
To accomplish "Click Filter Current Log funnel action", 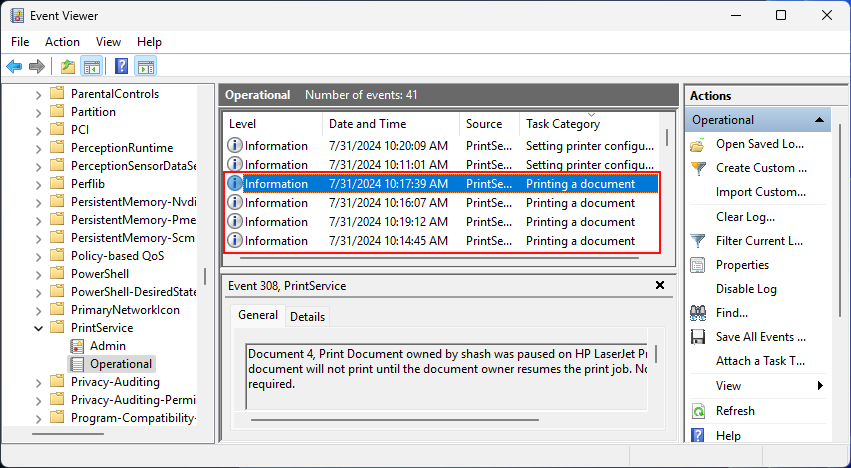I will pos(760,241).
